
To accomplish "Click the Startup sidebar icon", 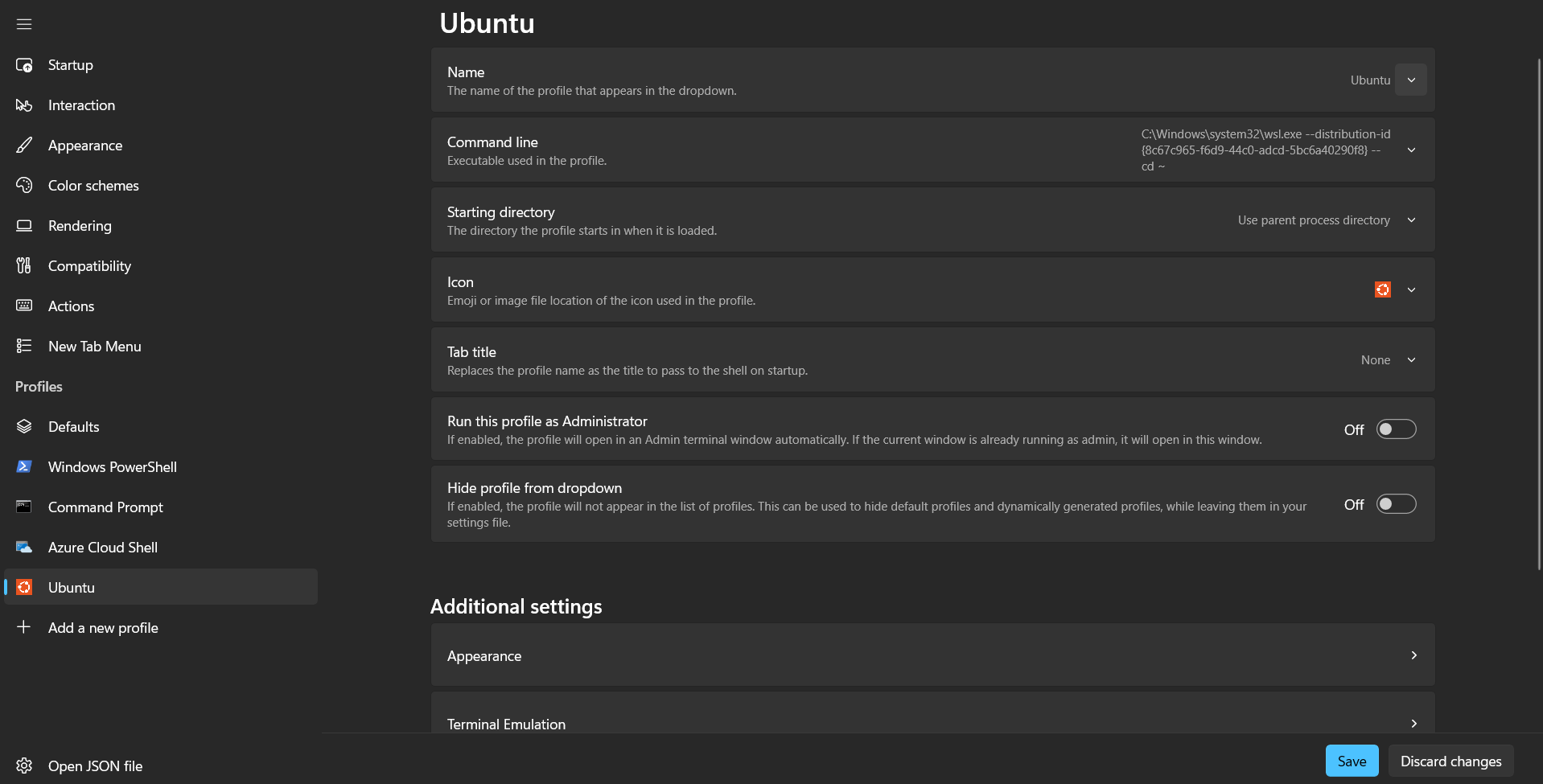I will coord(24,65).
